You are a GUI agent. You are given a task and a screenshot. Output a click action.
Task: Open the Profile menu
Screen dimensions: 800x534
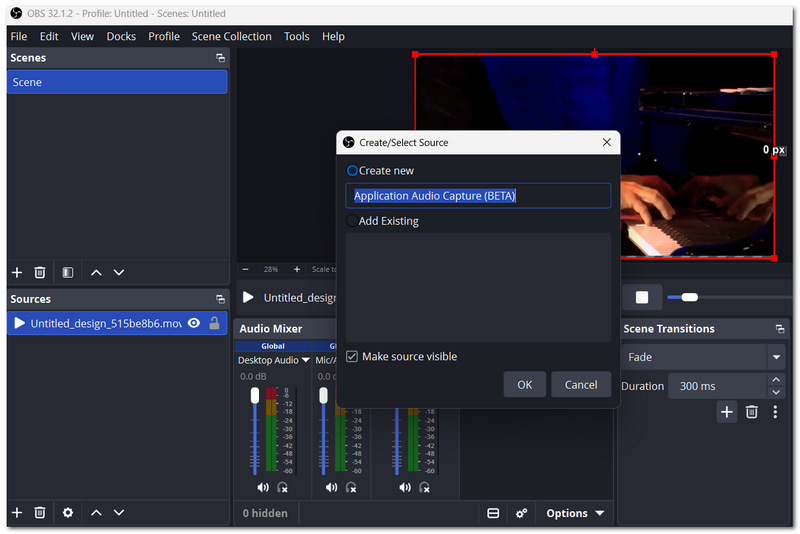[x=164, y=36]
